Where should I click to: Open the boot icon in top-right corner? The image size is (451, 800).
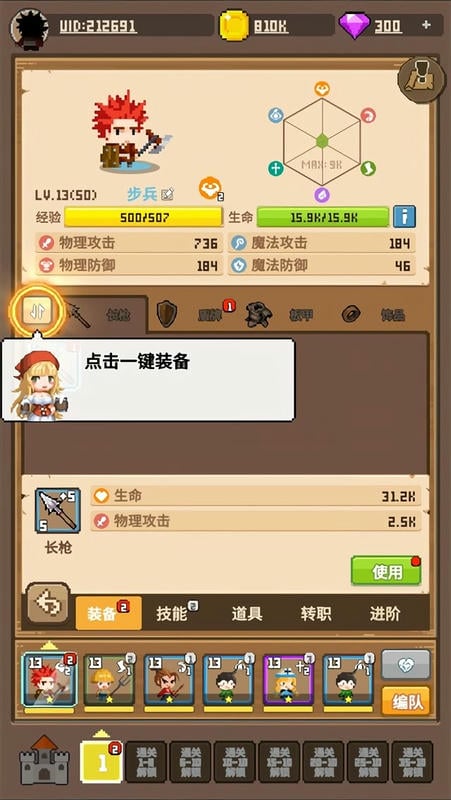tap(421, 80)
